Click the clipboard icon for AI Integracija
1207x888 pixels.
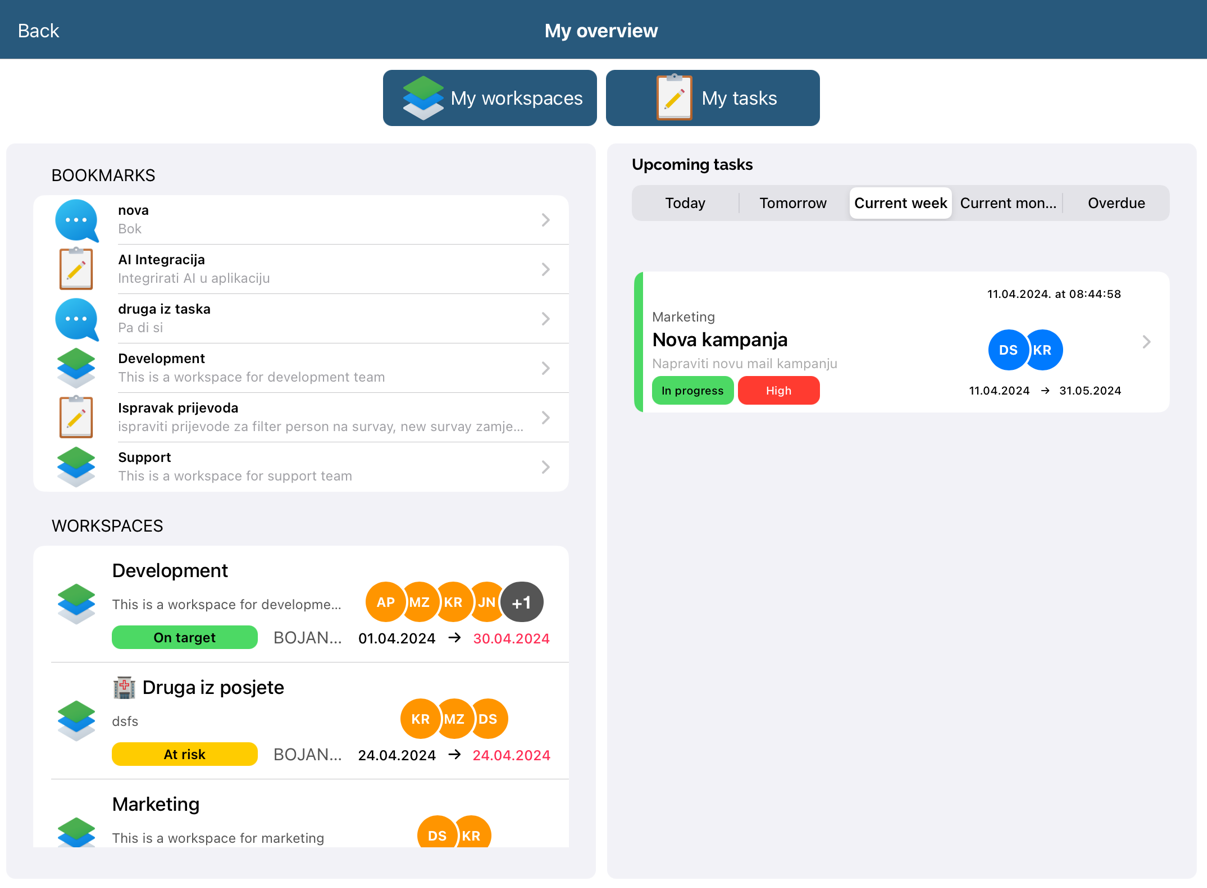76,269
